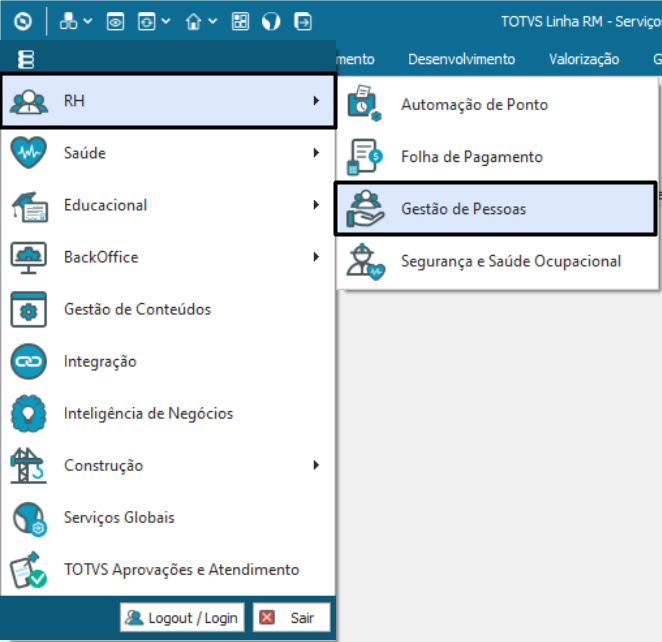Image resolution: width=662 pixels, height=642 pixels.
Task: Click the TOTVS Linha RM title text
Action: 581,22
